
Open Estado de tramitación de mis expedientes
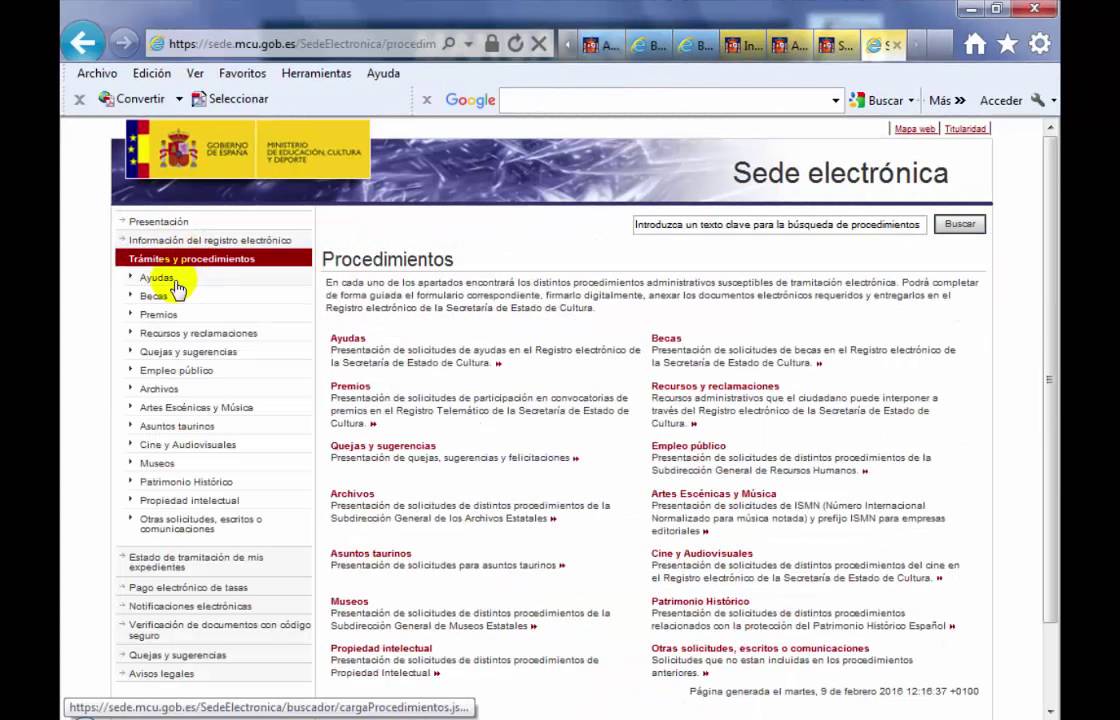pyautogui.click(x=196, y=562)
